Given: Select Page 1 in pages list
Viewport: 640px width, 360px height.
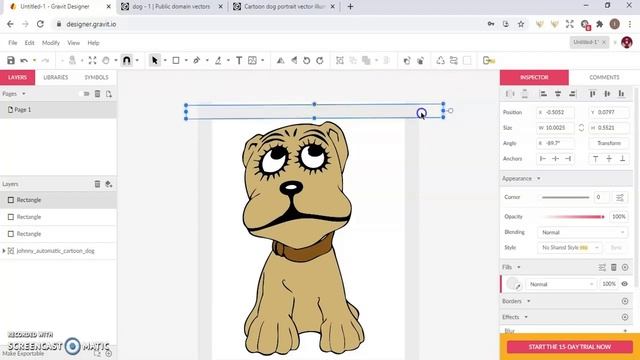Looking at the screenshot, I should click(58, 110).
